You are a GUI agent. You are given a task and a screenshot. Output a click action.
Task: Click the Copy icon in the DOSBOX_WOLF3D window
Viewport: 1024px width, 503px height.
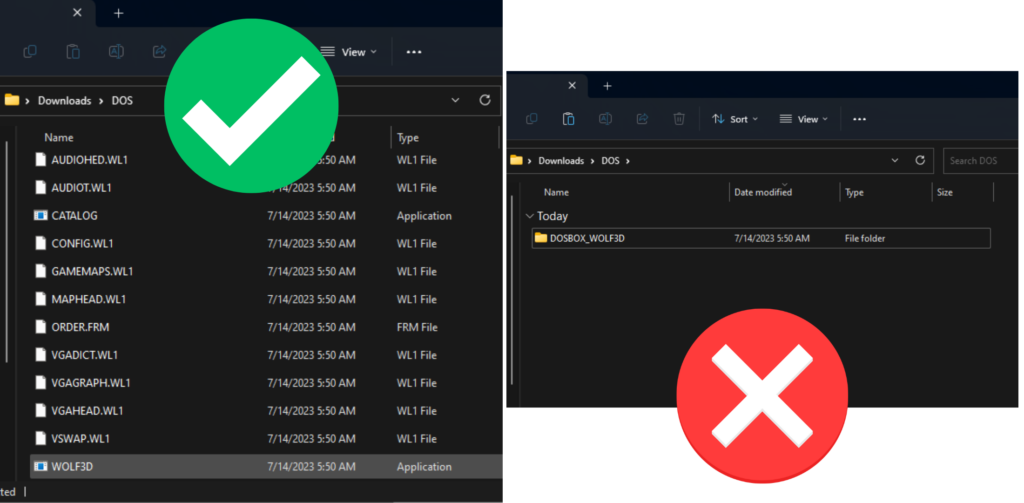pyautogui.click(x=532, y=119)
